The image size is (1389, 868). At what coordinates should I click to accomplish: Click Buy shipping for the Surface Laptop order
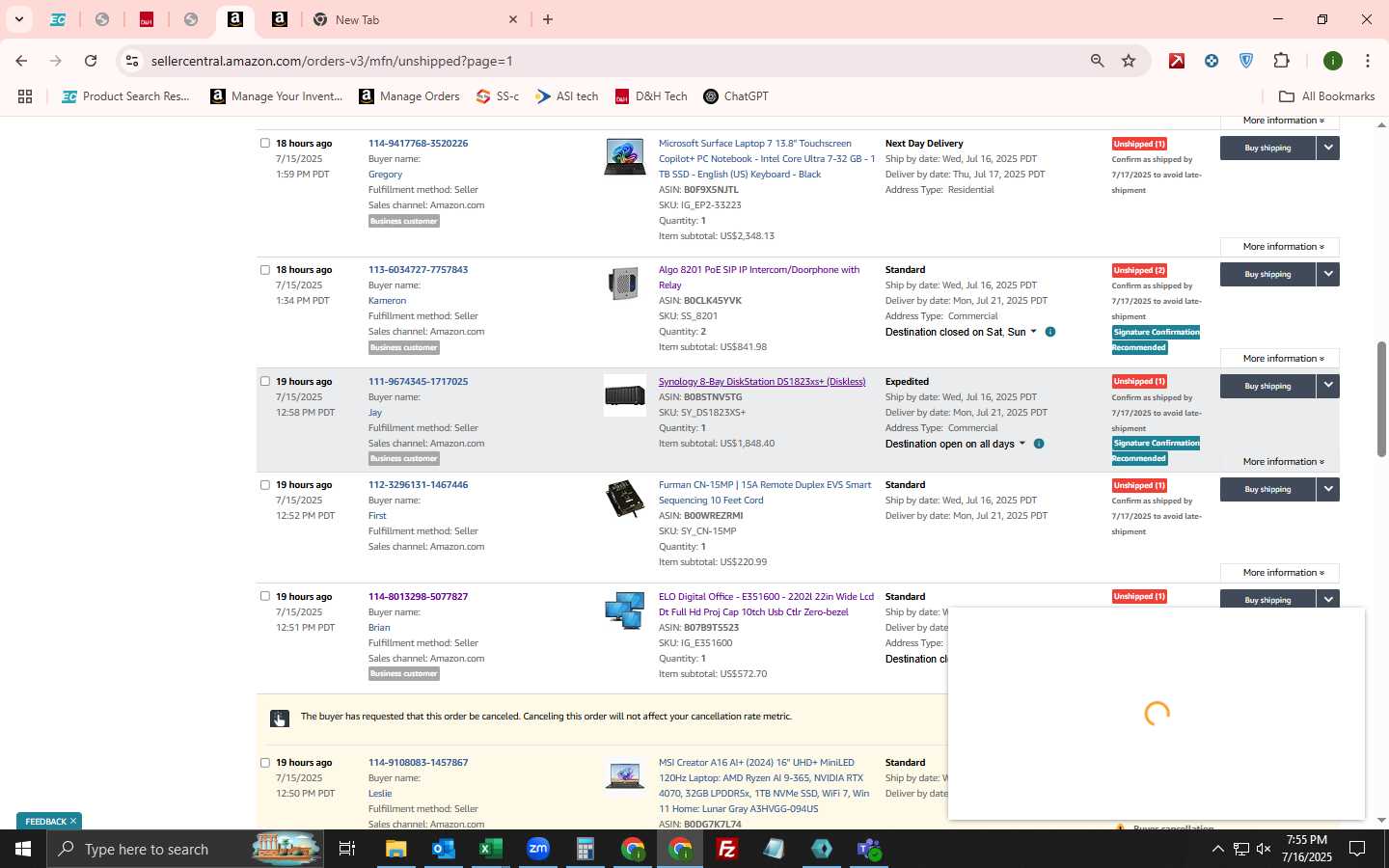pyautogui.click(x=1267, y=148)
